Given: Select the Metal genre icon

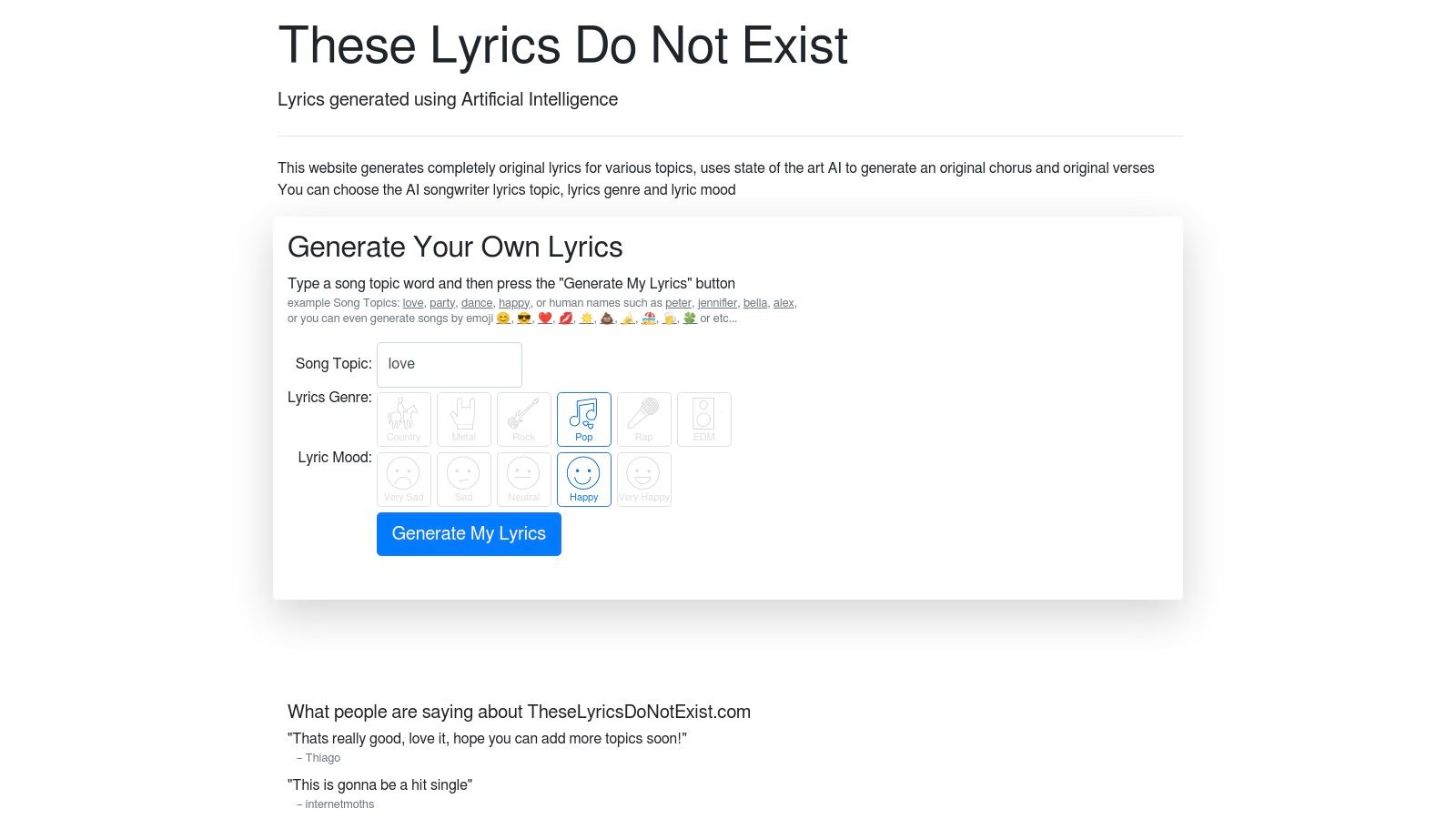Looking at the screenshot, I should pyautogui.click(x=463, y=419).
